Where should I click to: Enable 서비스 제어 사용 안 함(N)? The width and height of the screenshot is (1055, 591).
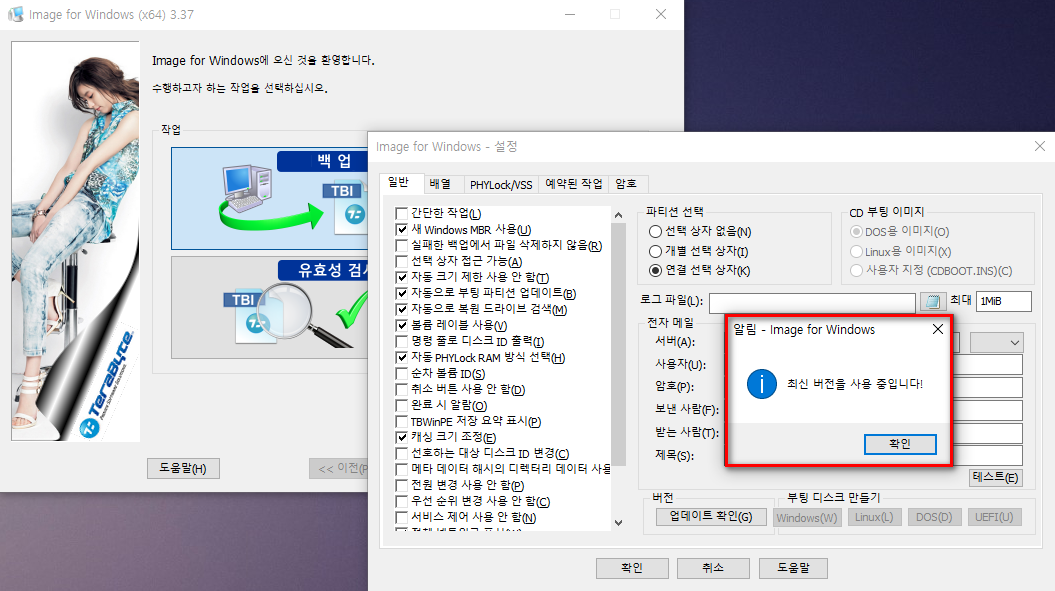(402, 518)
